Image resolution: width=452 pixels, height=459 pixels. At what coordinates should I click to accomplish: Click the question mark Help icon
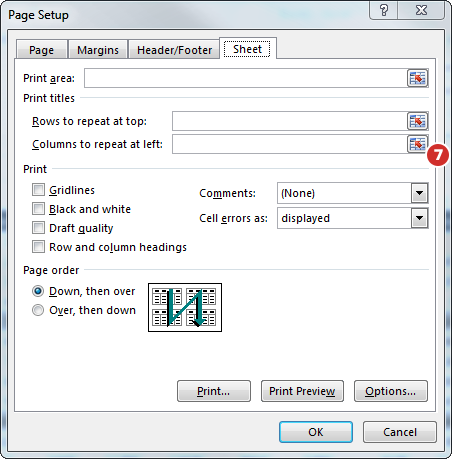[x=384, y=11]
